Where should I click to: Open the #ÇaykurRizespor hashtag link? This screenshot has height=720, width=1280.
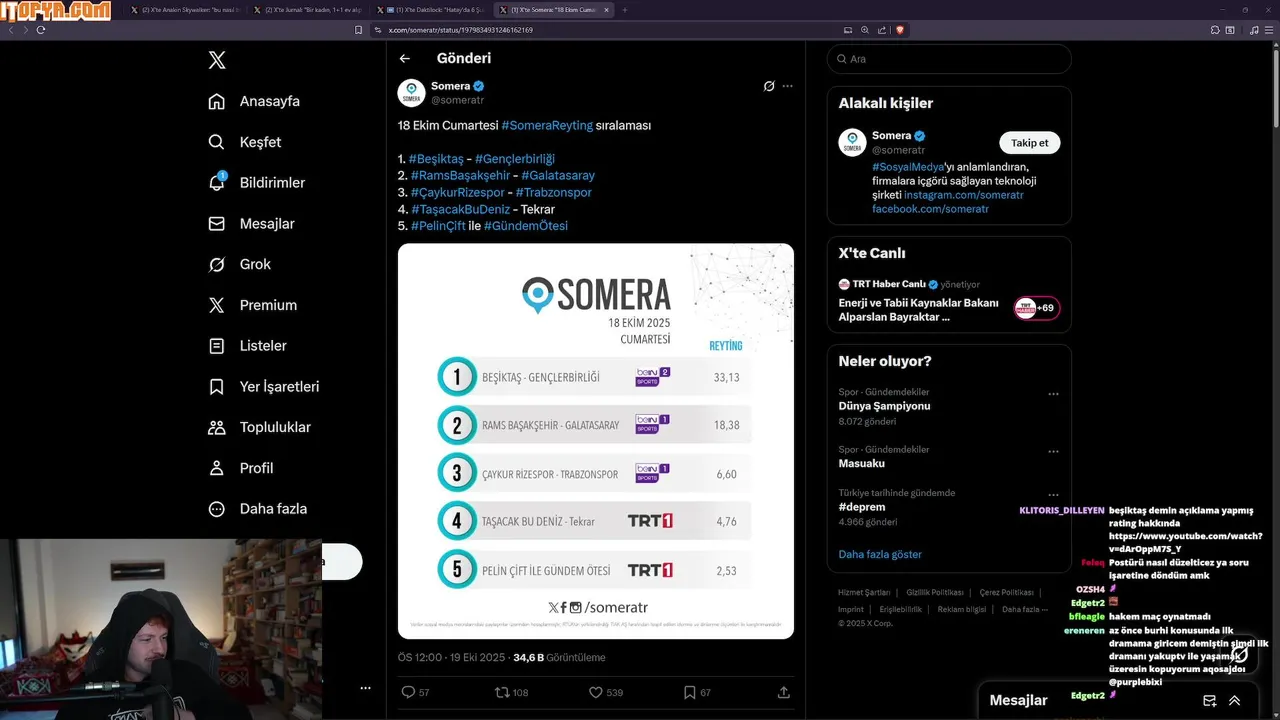coord(457,192)
